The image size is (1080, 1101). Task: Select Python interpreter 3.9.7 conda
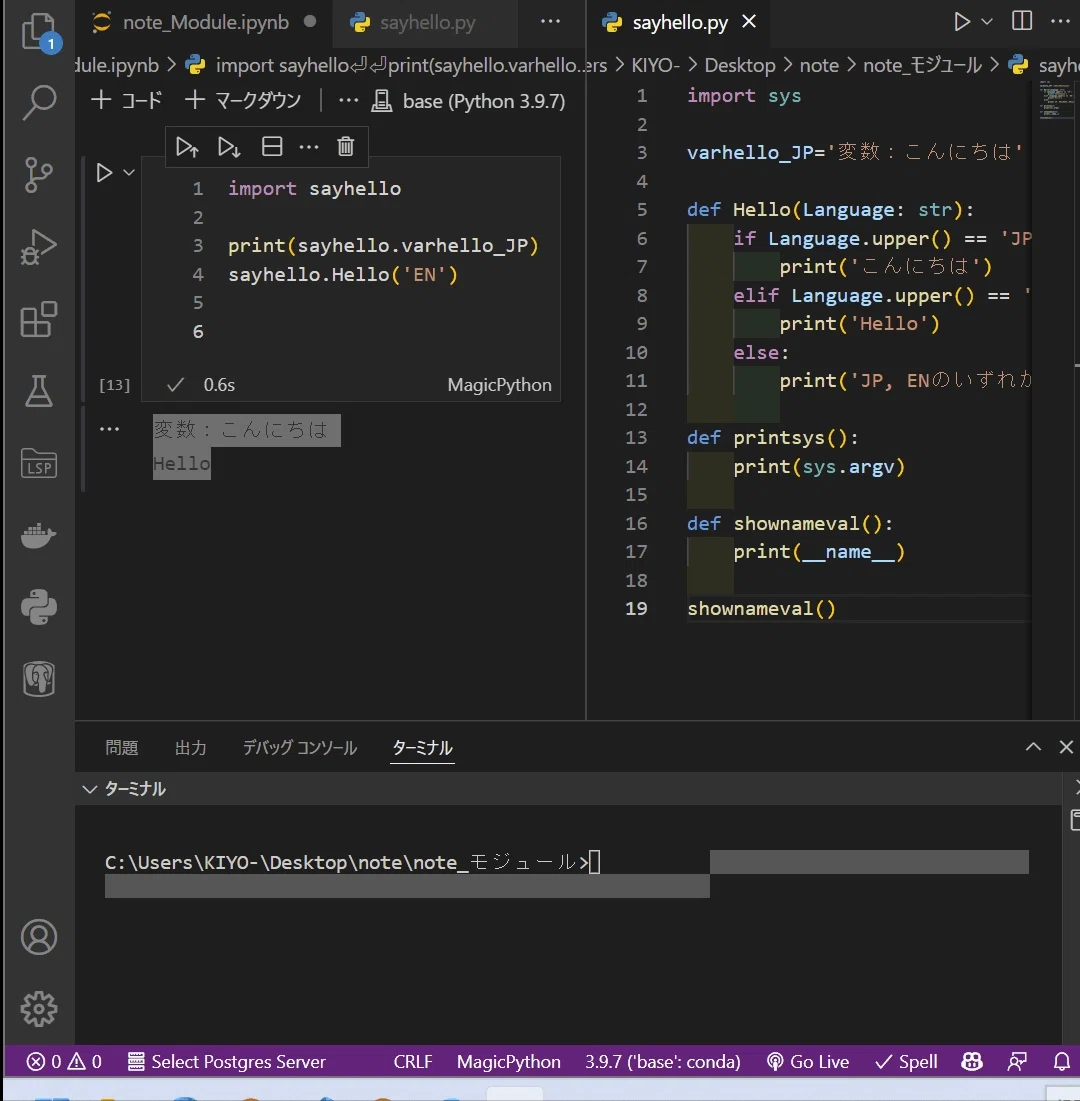[x=663, y=1062]
